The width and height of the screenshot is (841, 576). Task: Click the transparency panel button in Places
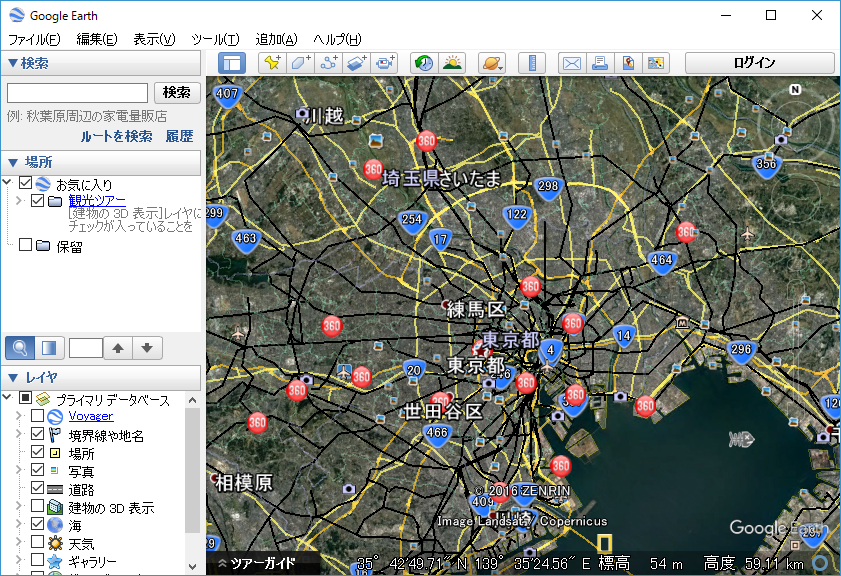49,348
